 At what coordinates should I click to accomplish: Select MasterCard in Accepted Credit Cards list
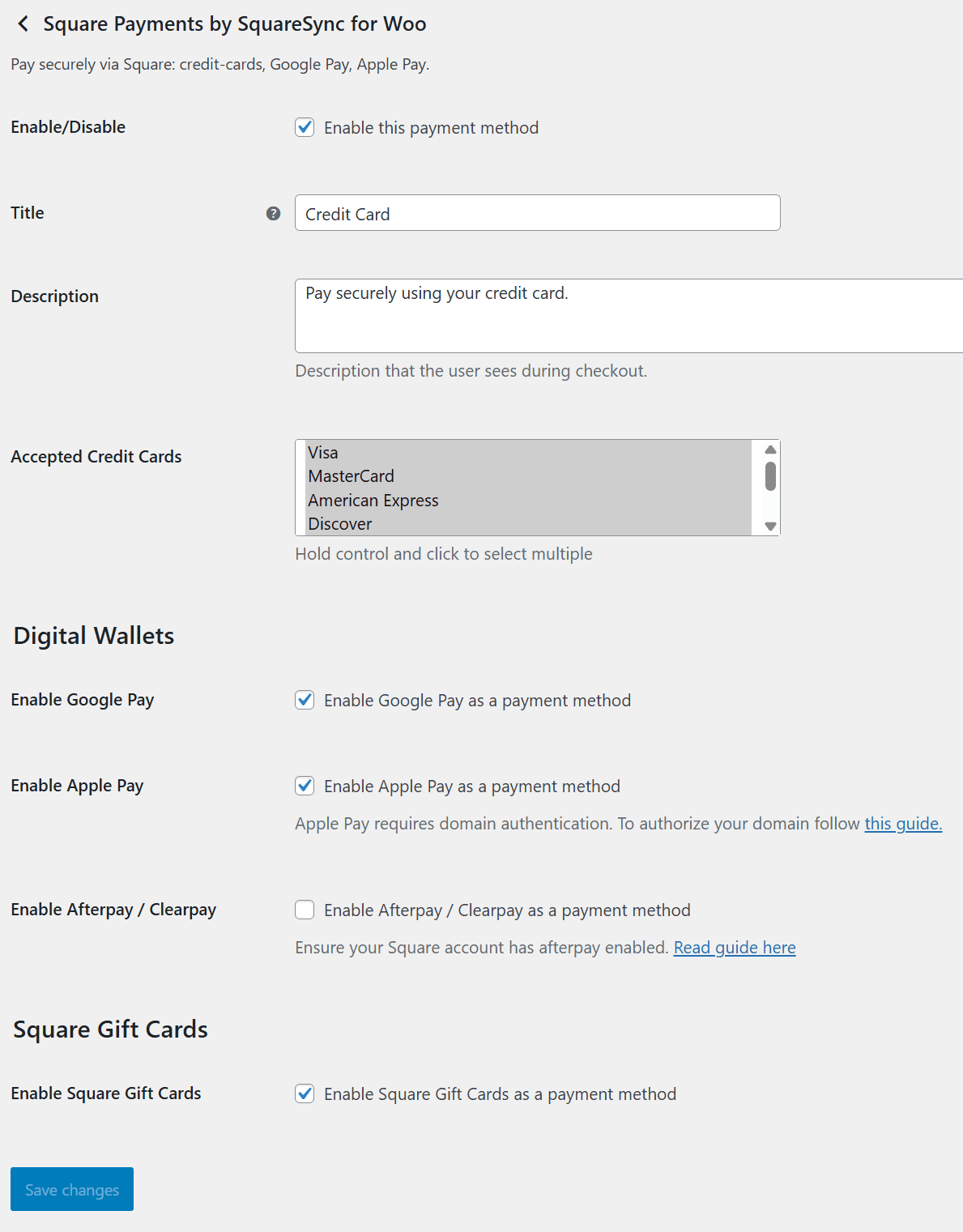pos(530,476)
